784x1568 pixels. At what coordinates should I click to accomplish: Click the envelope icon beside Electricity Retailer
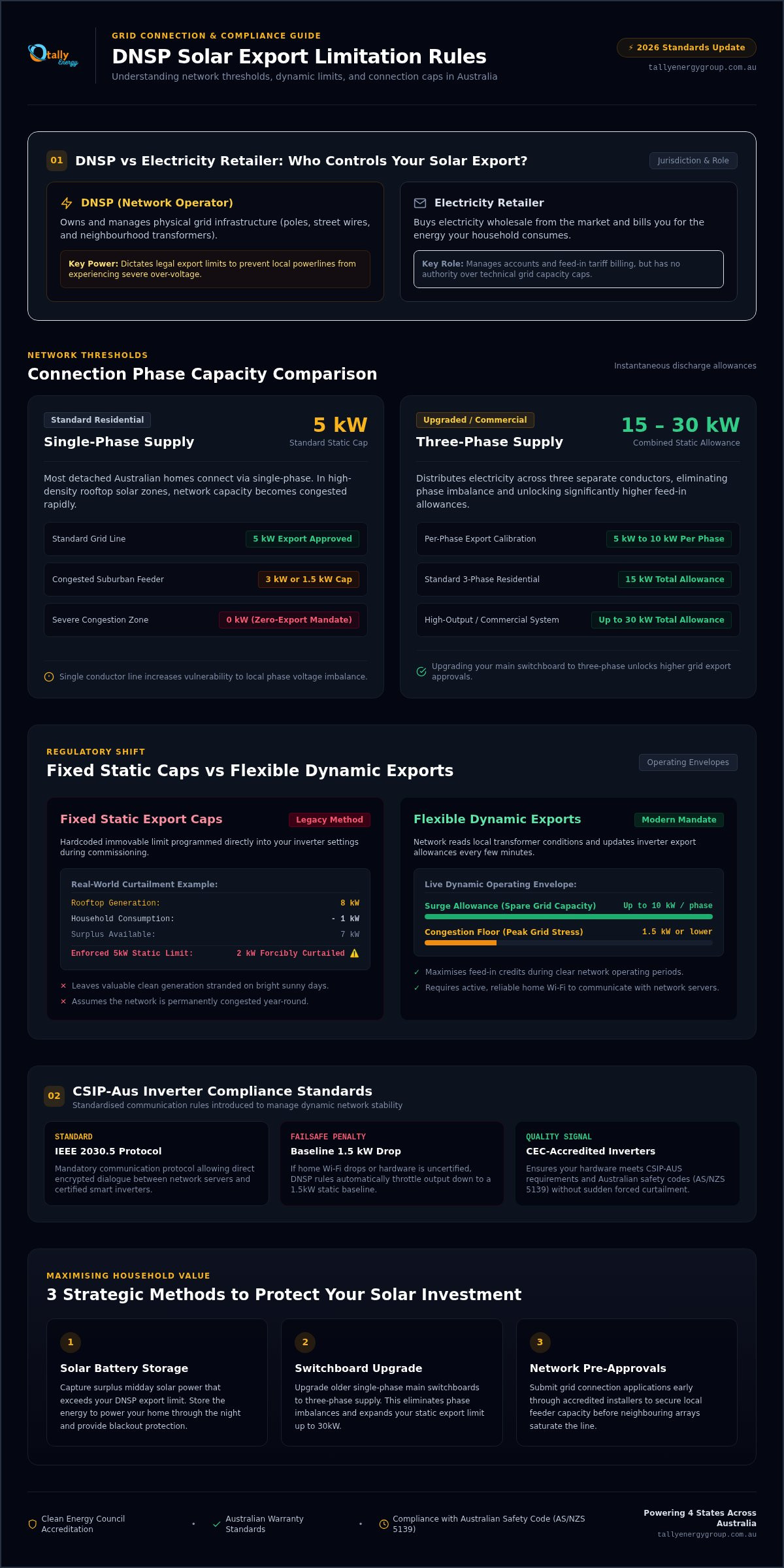click(x=420, y=203)
